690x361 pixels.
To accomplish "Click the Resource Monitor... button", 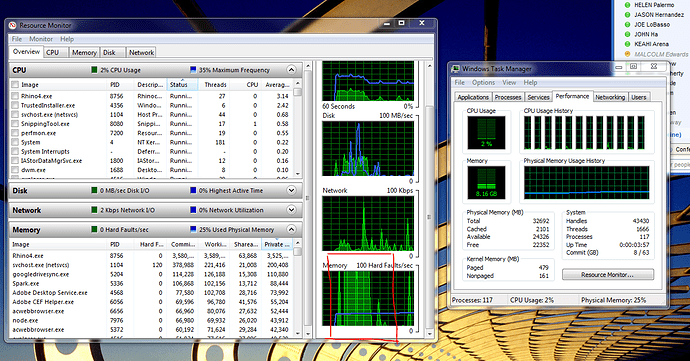I will point(608,275).
